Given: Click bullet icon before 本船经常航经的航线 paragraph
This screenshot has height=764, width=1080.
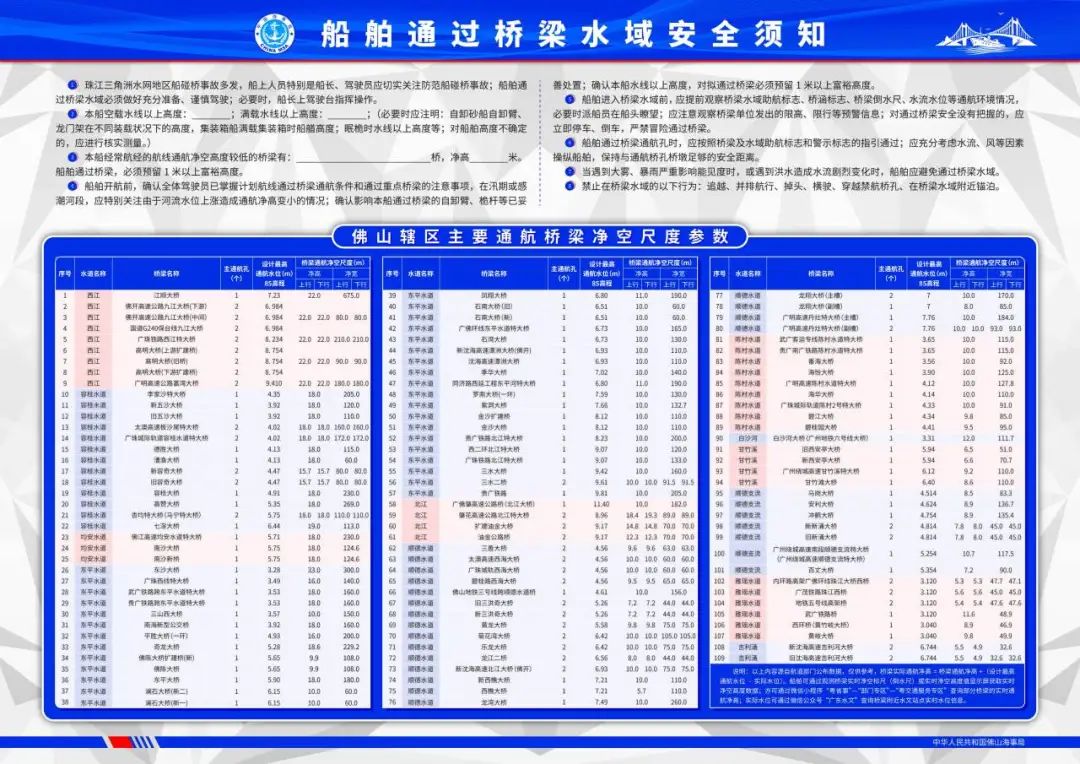Looking at the screenshot, I should tap(71, 157).
